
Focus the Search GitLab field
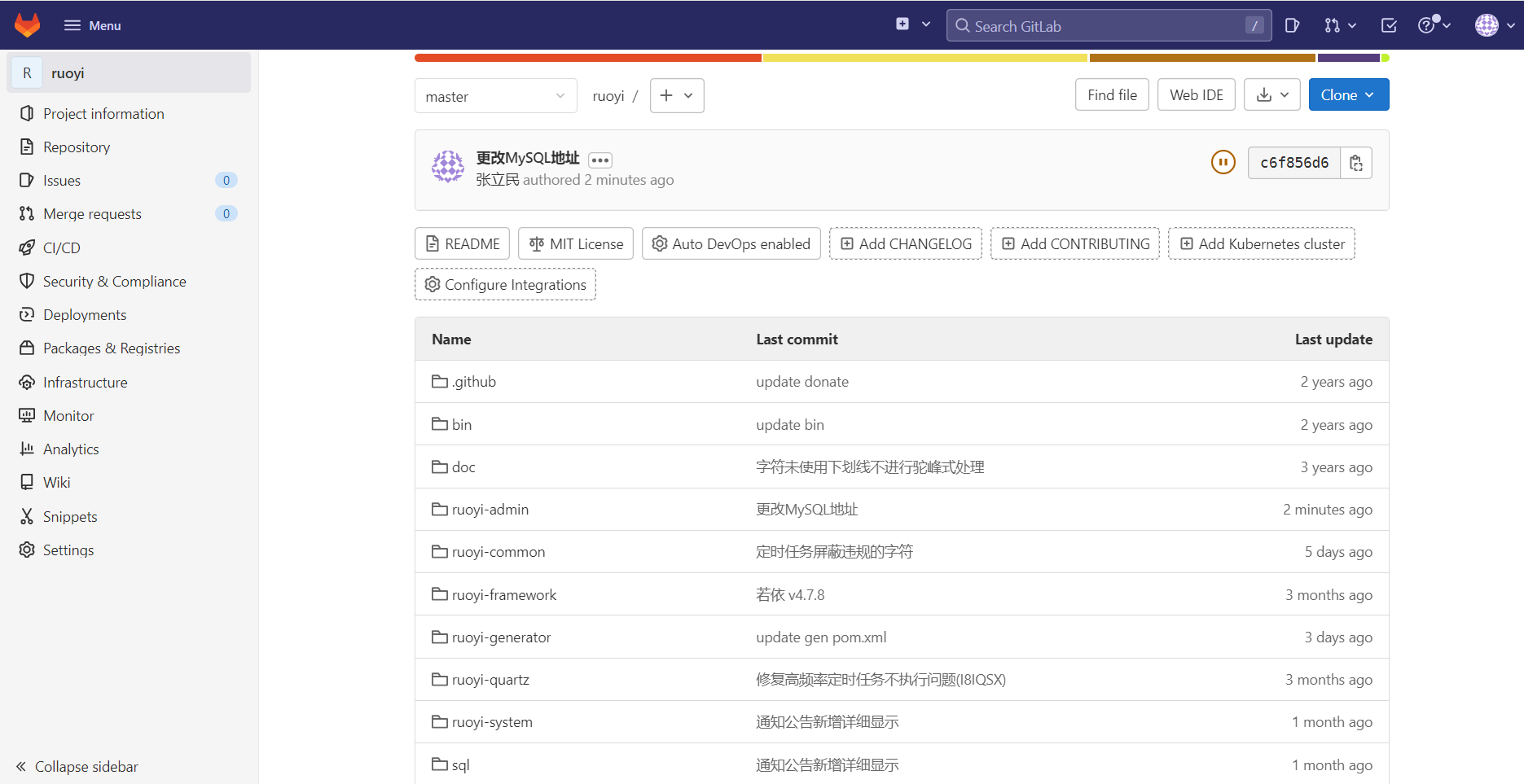(x=1109, y=25)
